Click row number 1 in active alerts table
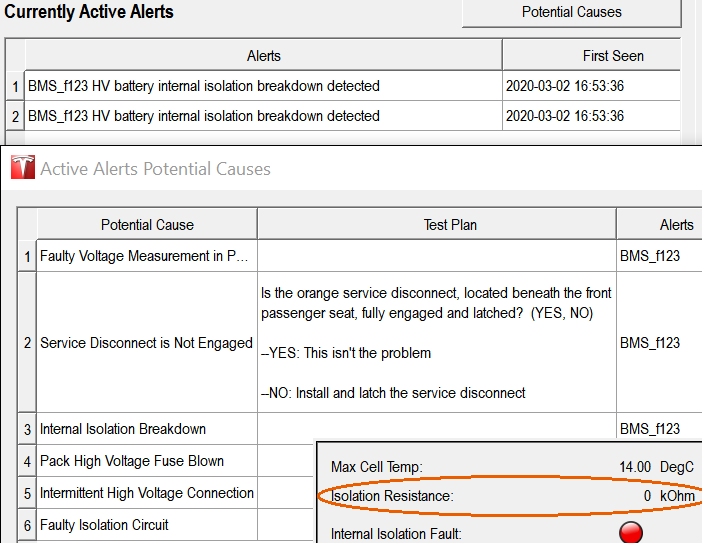Viewport: 702px width, 543px height. coord(15,86)
